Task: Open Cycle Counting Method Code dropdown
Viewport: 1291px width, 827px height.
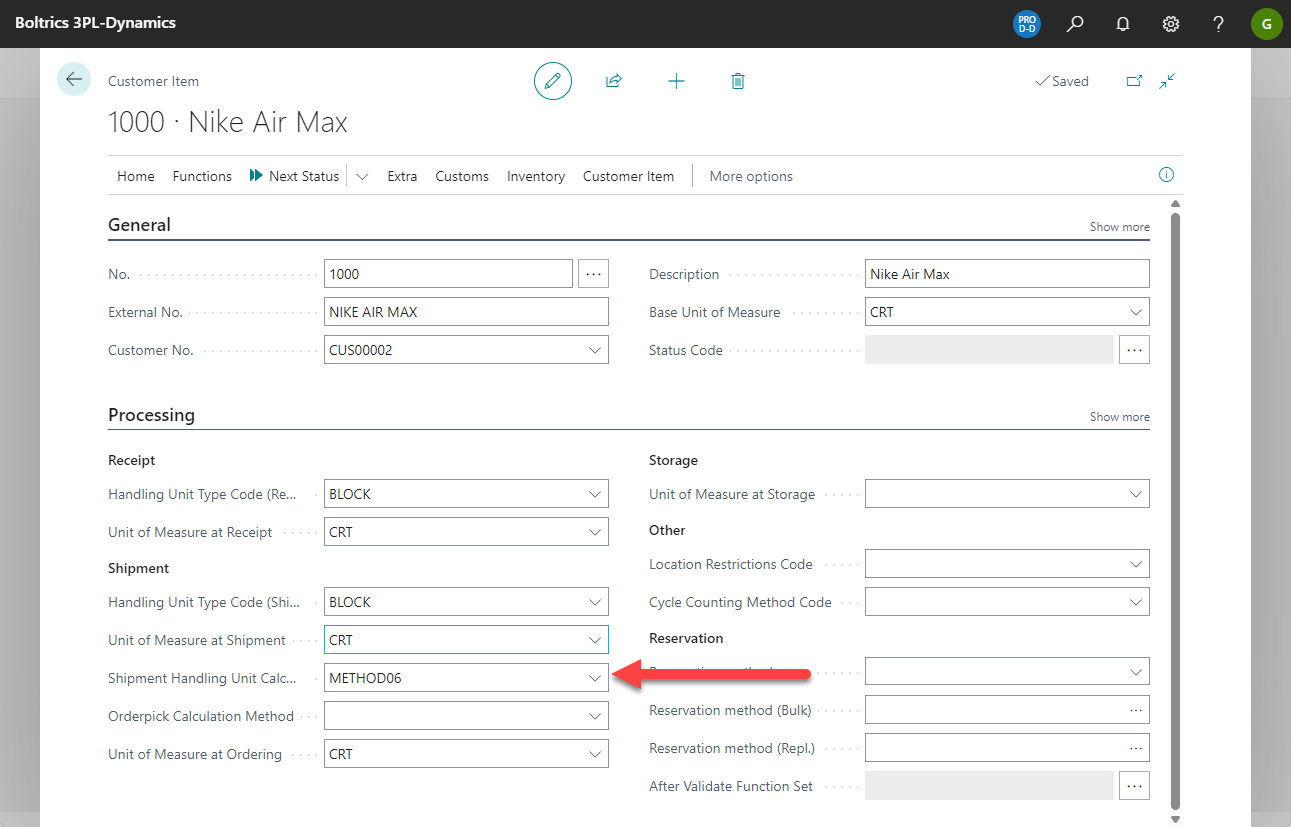Action: 1136,602
